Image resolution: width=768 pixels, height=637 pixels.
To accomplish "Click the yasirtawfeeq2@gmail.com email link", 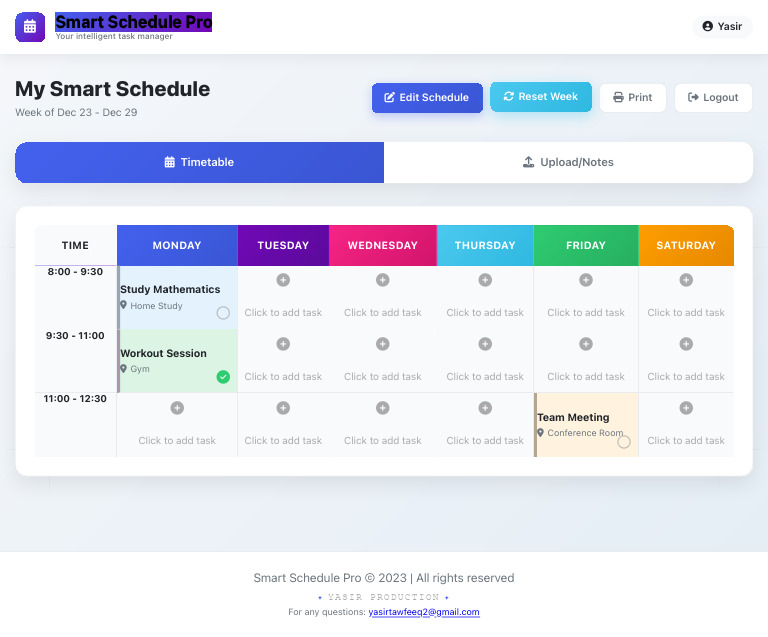I will click(x=424, y=612).
